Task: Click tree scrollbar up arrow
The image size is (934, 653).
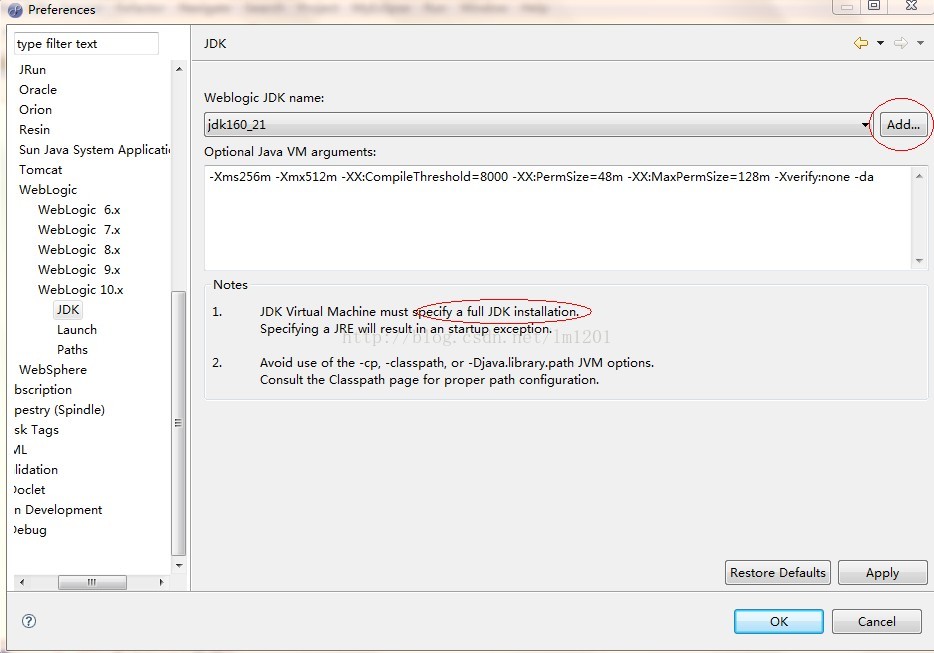Action: [x=179, y=69]
